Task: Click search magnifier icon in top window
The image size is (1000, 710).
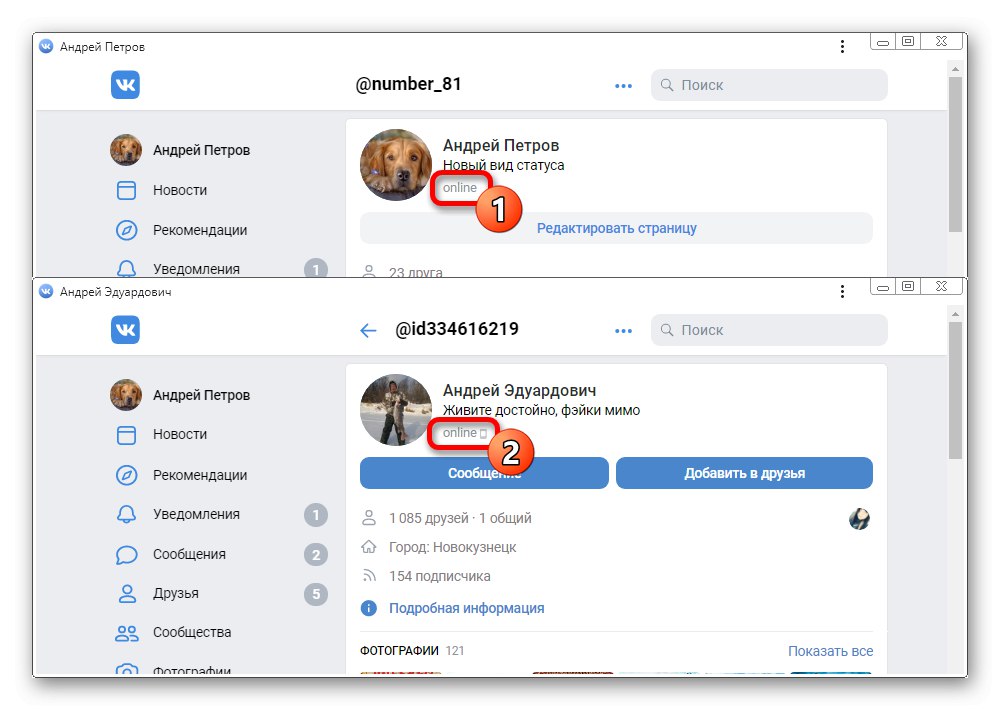Action: 666,85
